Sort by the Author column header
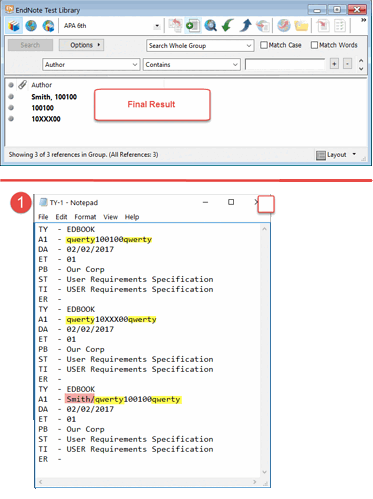The image size is (373, 499). 42,85
